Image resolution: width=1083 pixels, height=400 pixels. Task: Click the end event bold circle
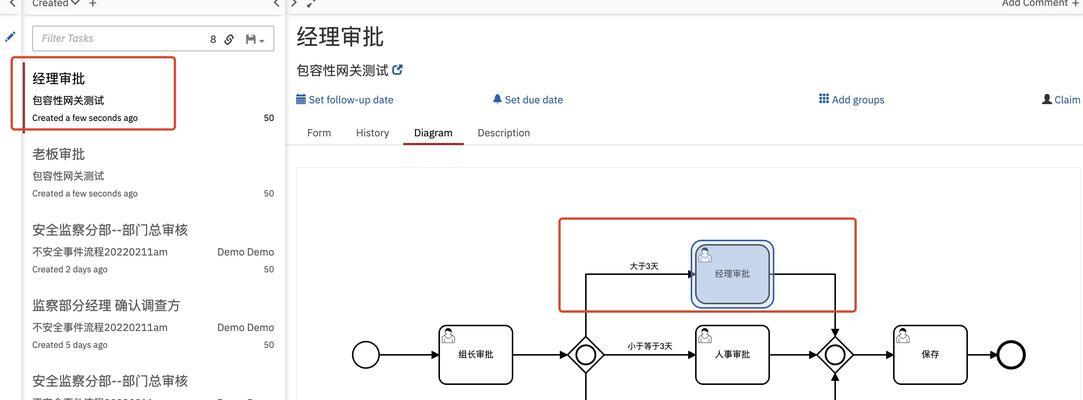coord(1011,355)
